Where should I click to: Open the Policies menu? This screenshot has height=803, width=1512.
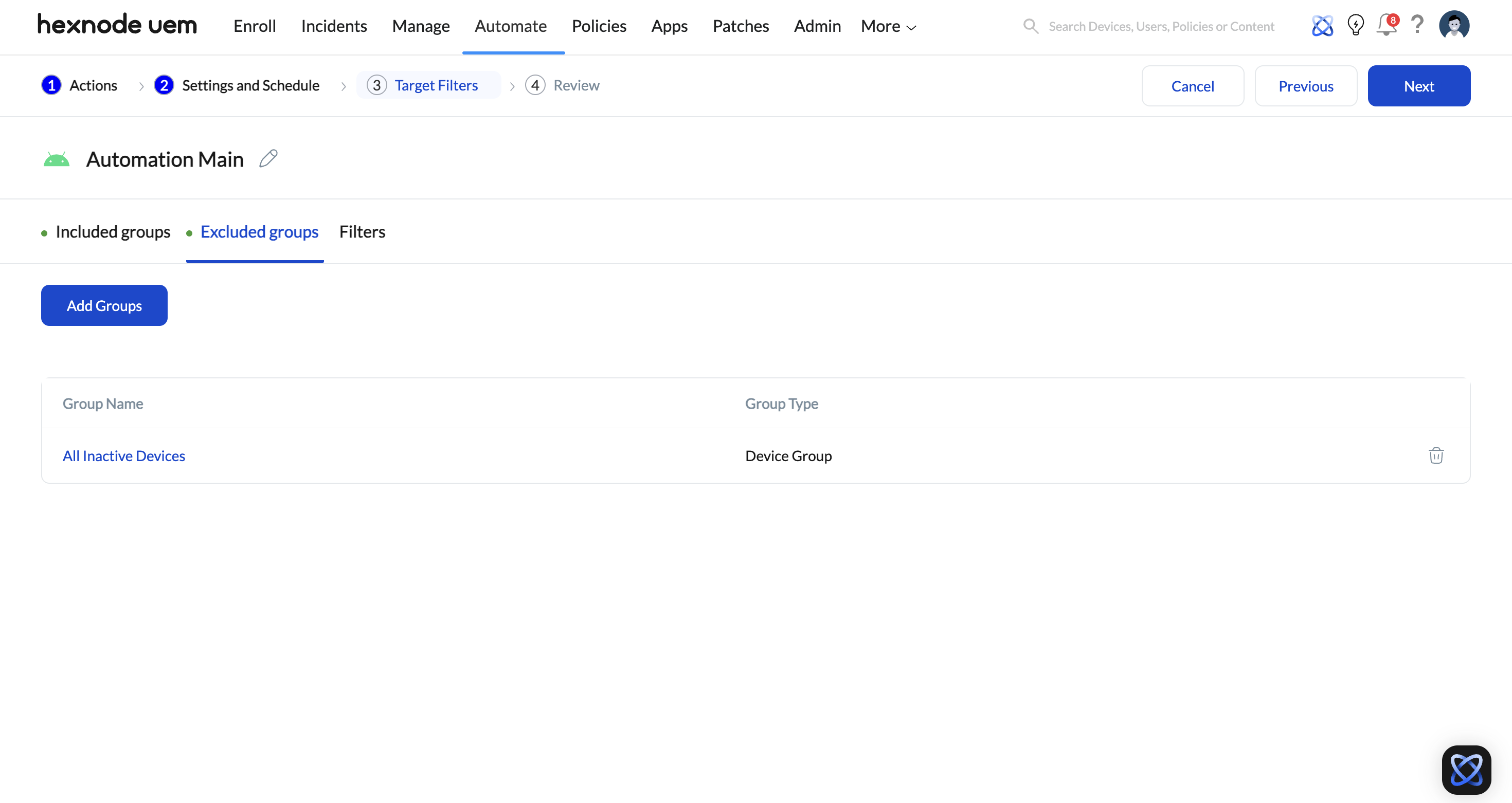[x=599, y=26]
